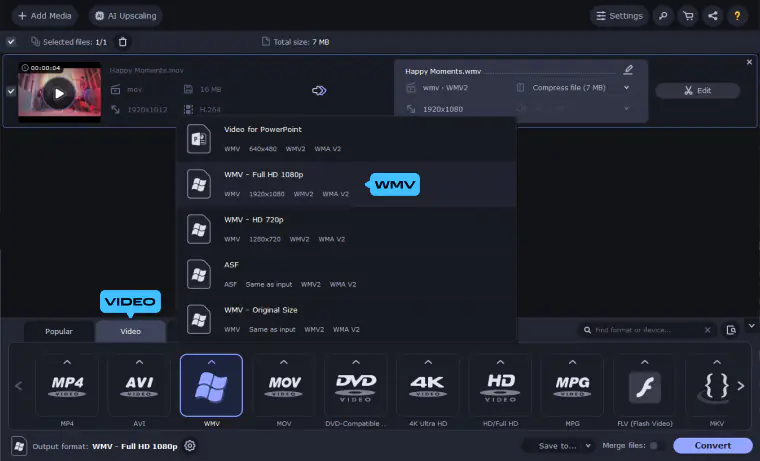Select WMV - Original Size preset
Image resolution: width=760 pixels, height=461 pixels.
(x=347, y=319)
